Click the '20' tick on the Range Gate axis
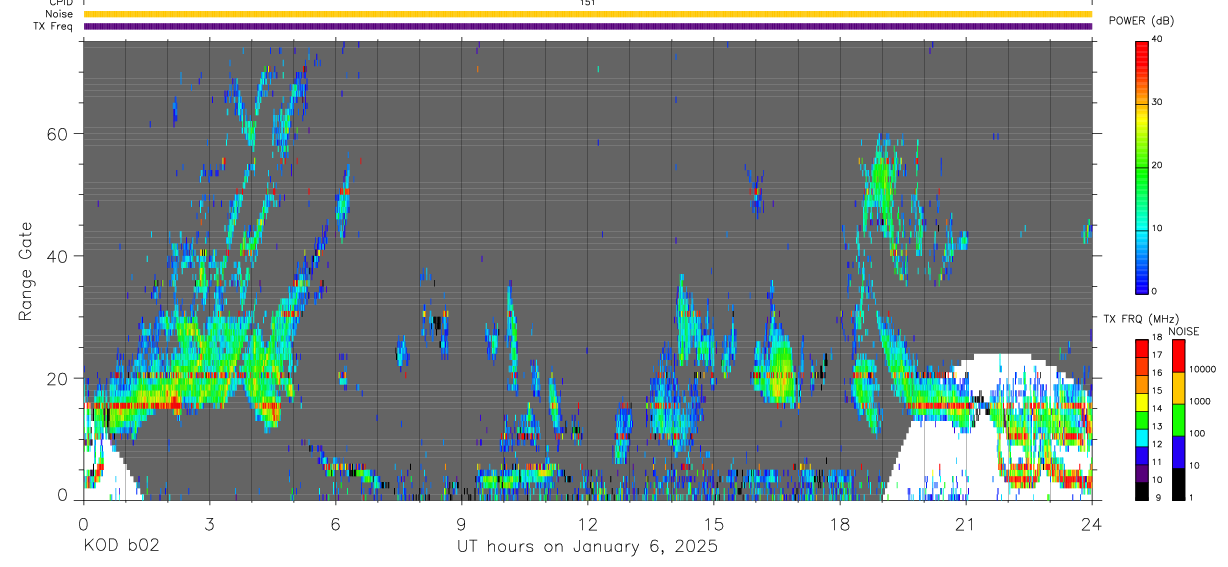 58,378
